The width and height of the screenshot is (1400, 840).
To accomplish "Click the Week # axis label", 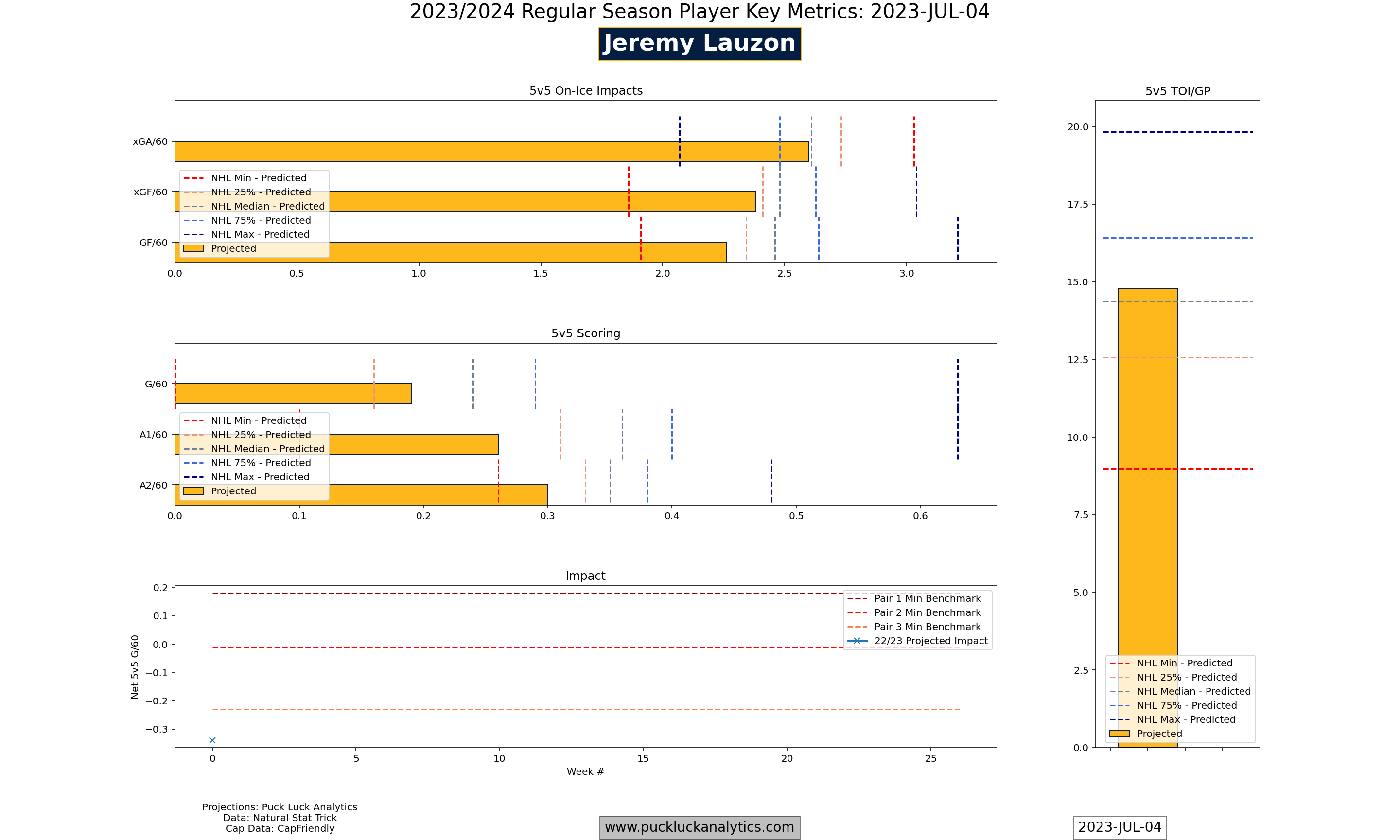I will (x=585, y=771).
